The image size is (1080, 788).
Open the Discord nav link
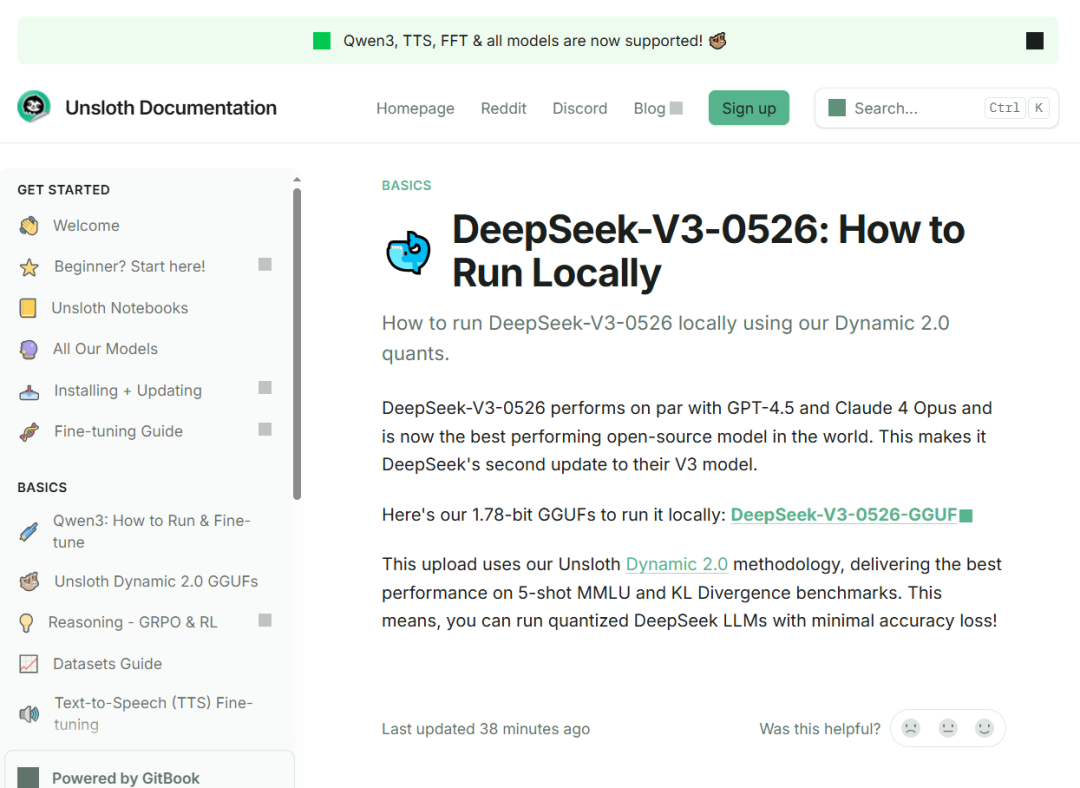point(580,108)
